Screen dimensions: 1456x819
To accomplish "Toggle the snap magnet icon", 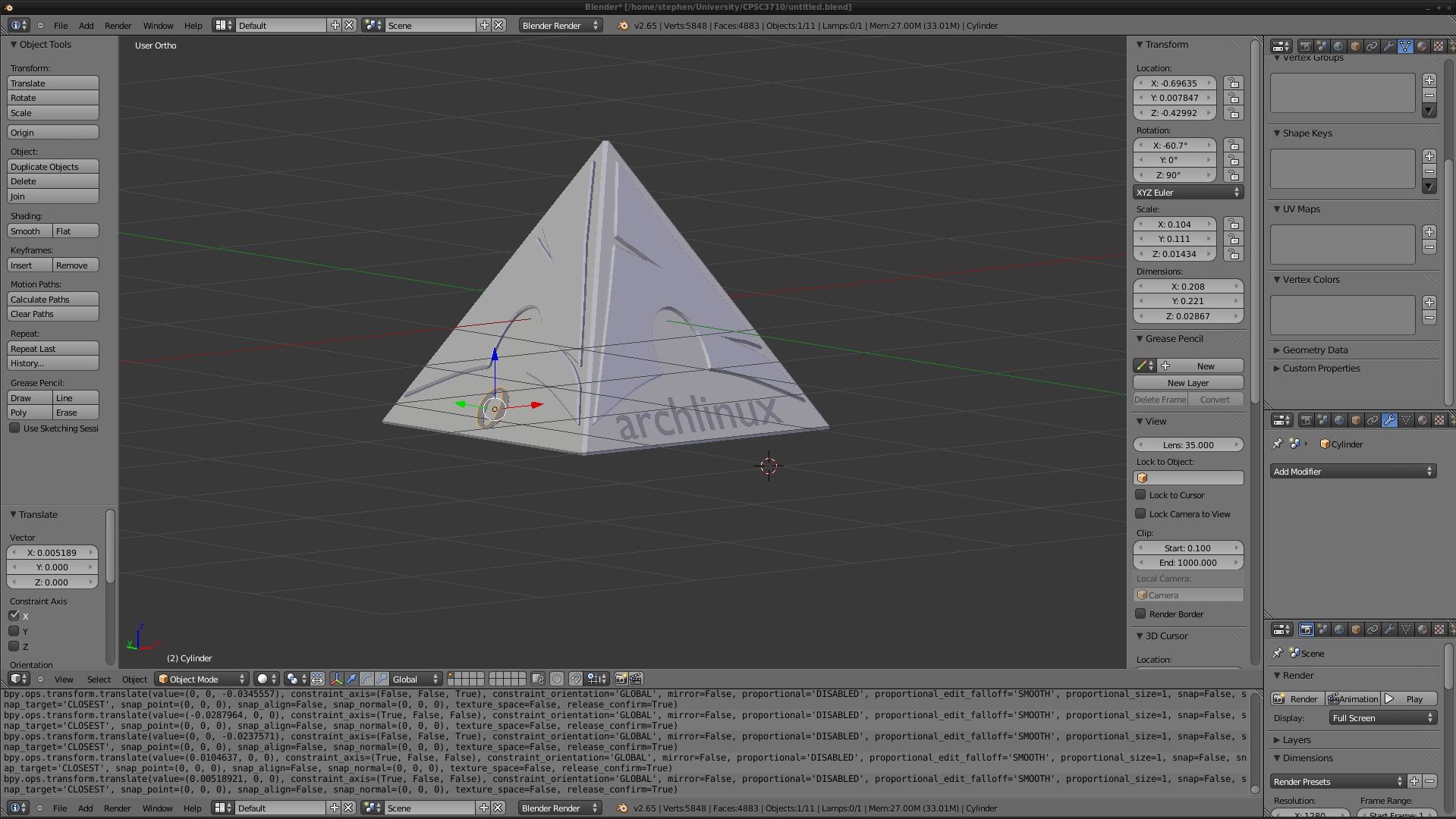I will [576, 679].
